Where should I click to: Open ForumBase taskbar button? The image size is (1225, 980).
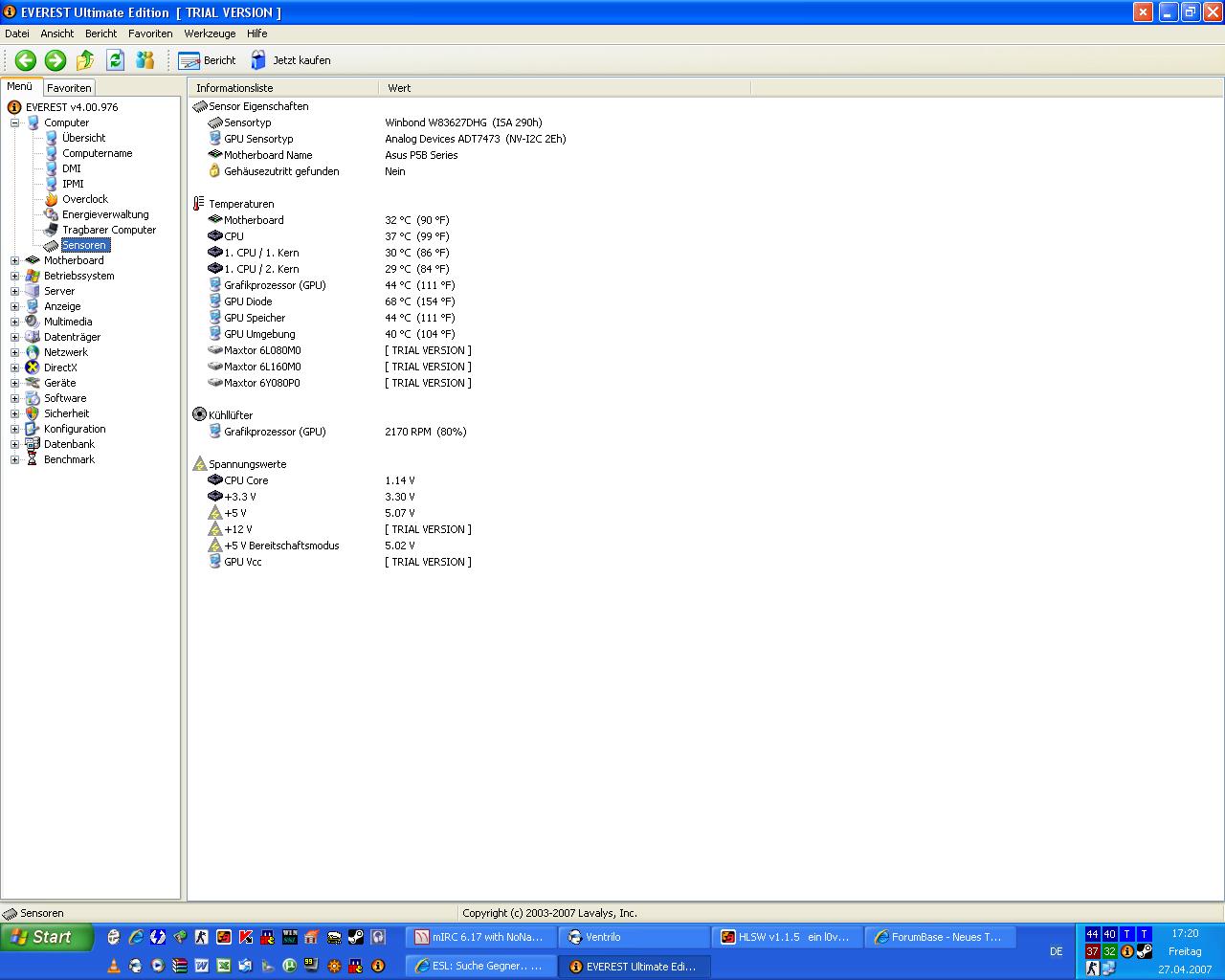click(941, 937)
